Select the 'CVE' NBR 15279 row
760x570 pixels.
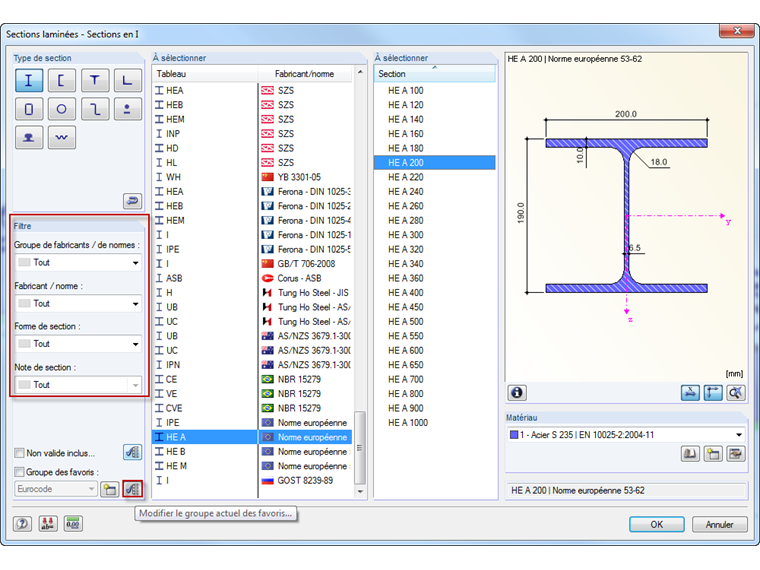(x=253, y=408)
